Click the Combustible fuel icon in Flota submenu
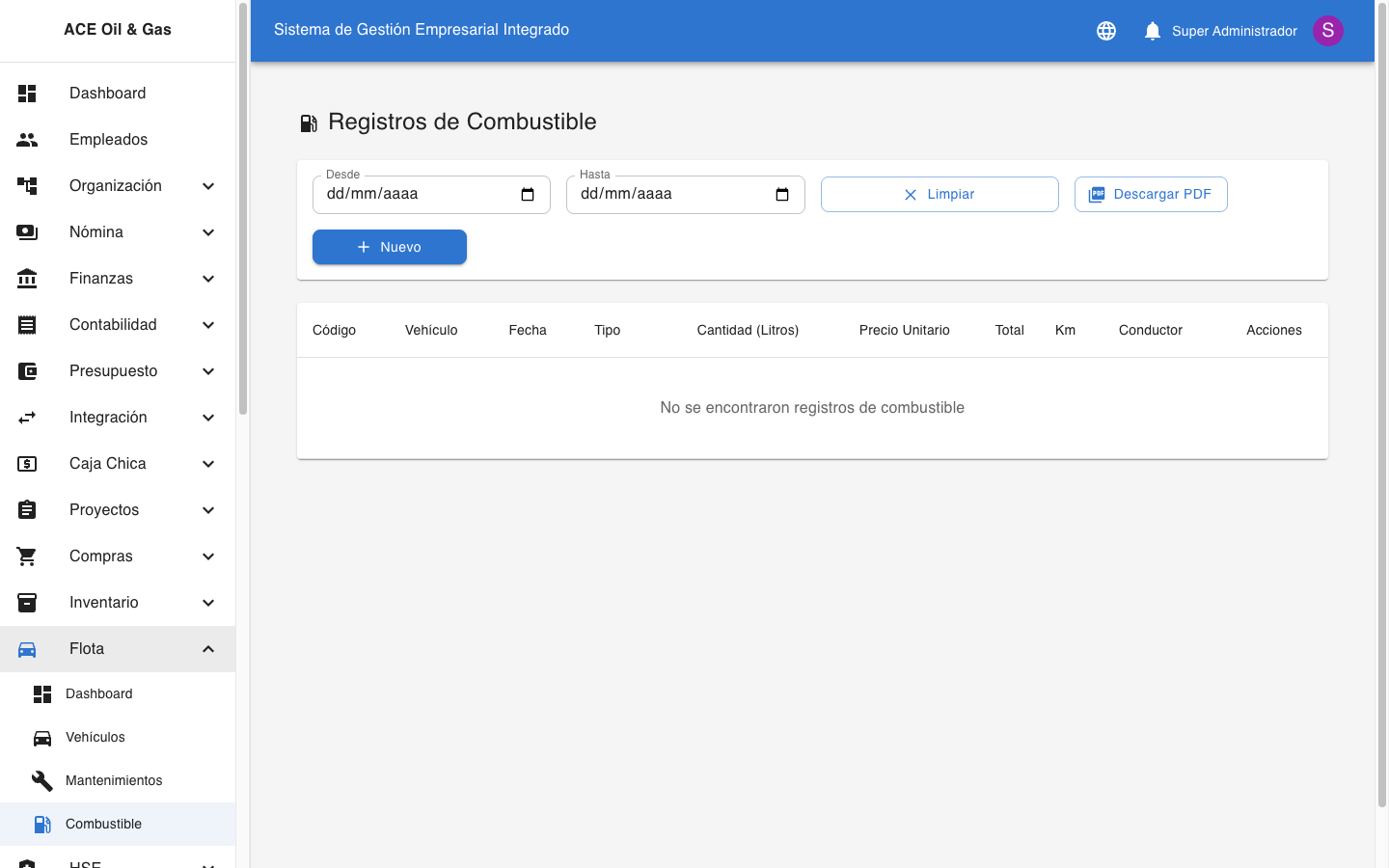 [42, 824]
